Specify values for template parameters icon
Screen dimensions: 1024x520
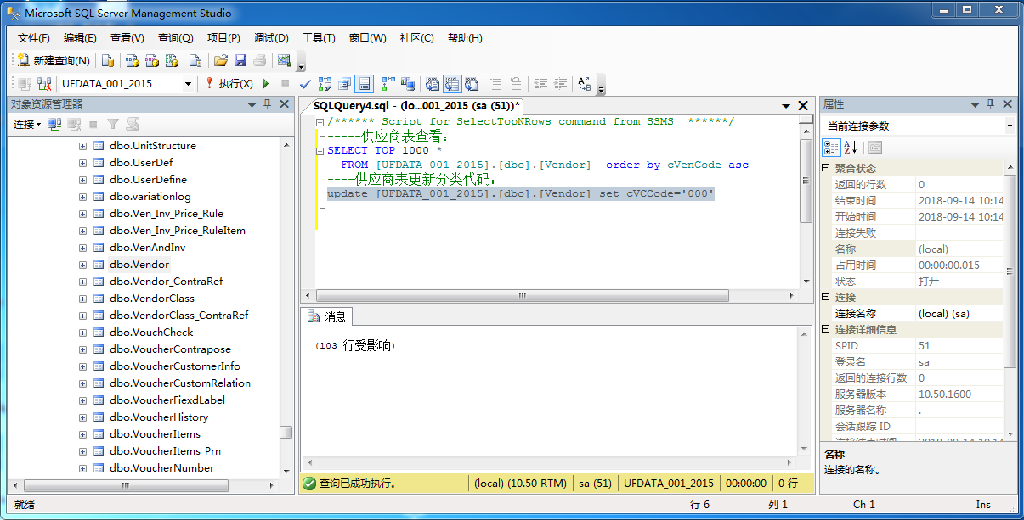click(584, 84)
